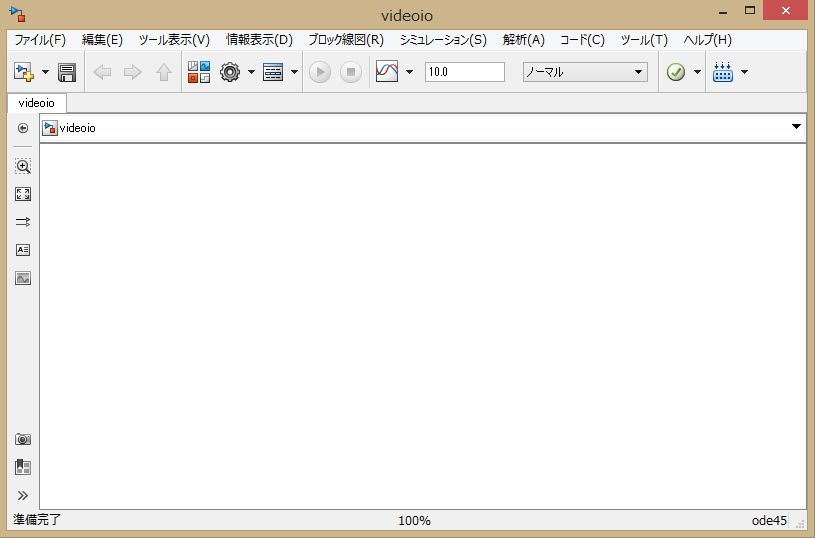The height and width of the screenshot is (538, 815).
Task: Open the ファイル(F) menu
Action: pyautogui.click(x=40, y=40)
